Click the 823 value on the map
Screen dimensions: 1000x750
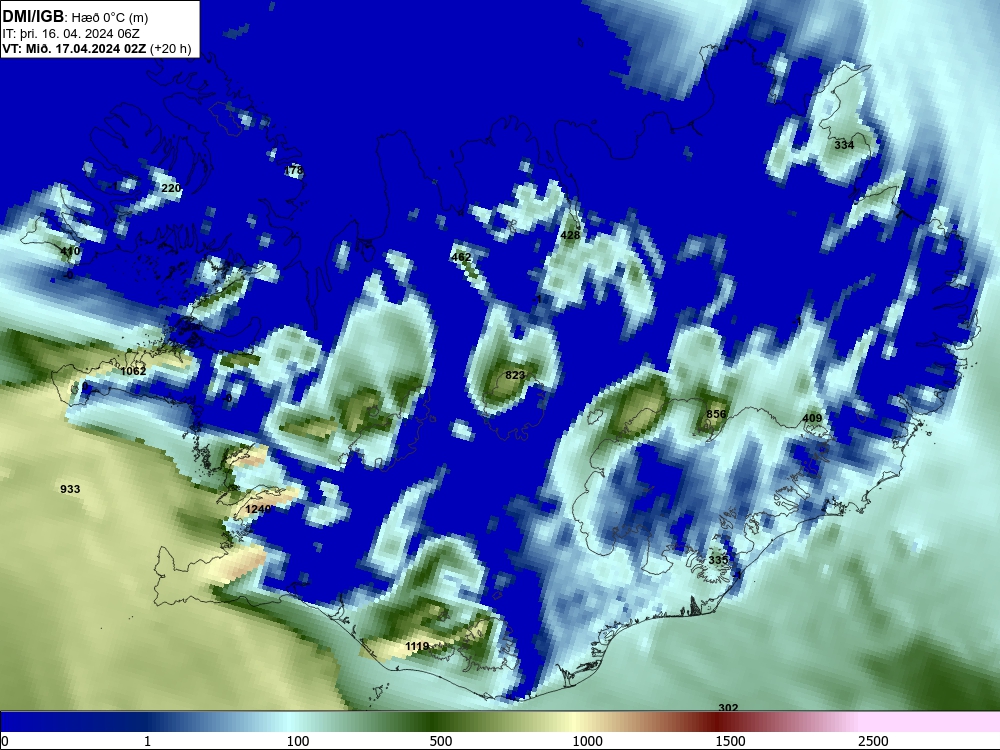coord(515,375)
